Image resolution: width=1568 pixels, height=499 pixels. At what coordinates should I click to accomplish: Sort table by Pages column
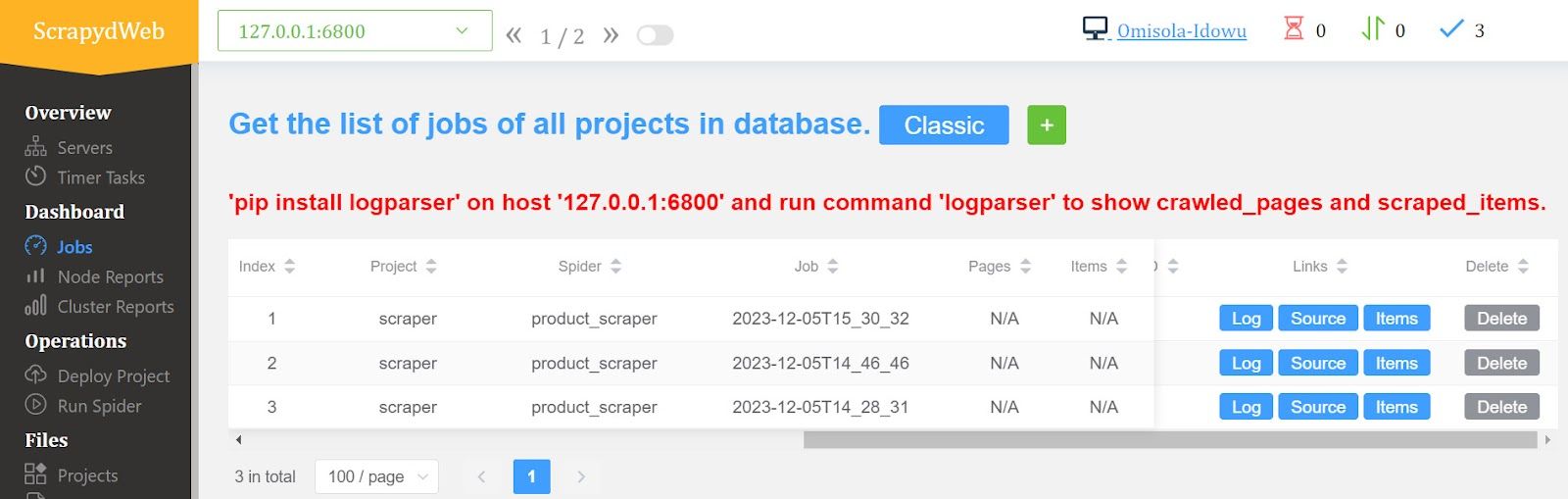click(1025, 266)
